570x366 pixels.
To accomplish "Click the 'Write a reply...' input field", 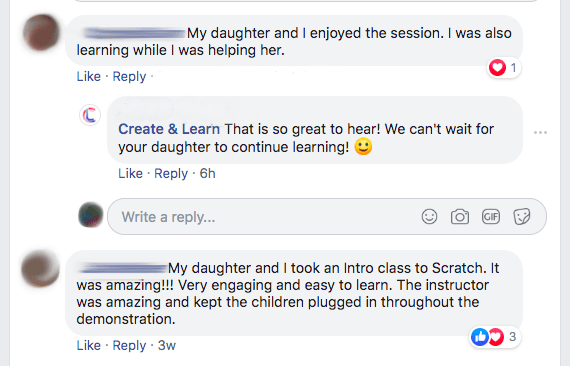I will click(265, 217).
